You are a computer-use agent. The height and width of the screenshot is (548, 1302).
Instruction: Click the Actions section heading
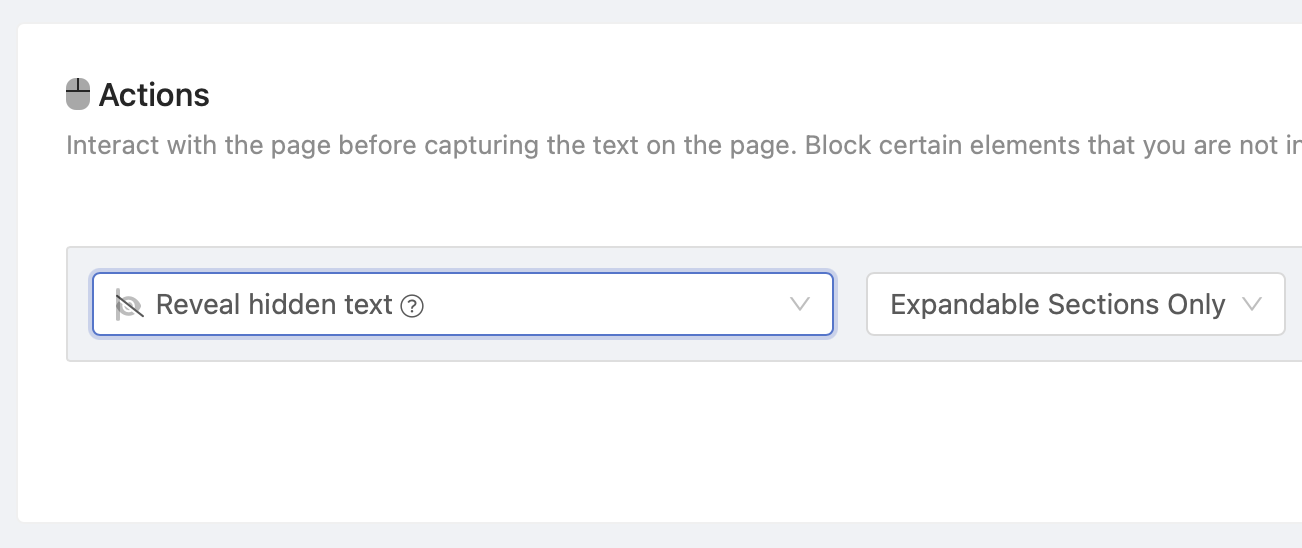tap(154, 95)
